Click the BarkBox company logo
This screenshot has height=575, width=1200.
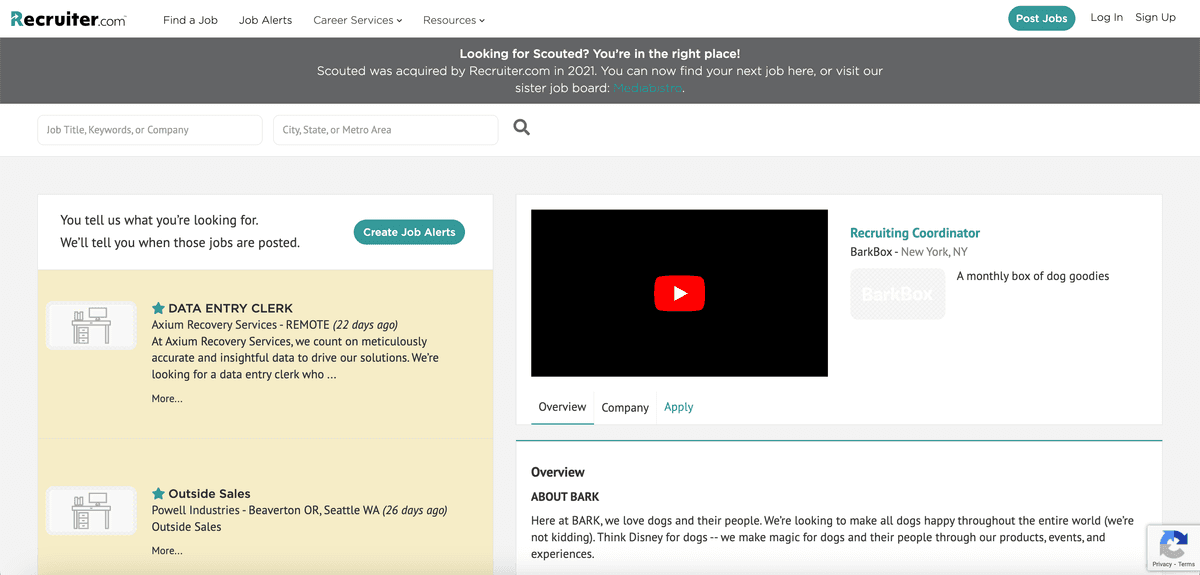(x=897, y=294)
